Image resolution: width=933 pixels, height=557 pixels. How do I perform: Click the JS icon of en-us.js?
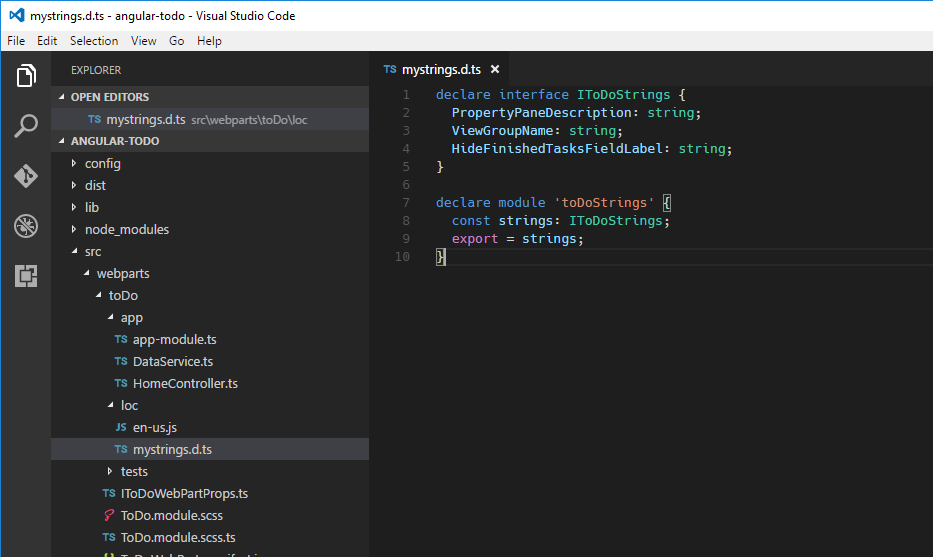[x=121, y=427]
